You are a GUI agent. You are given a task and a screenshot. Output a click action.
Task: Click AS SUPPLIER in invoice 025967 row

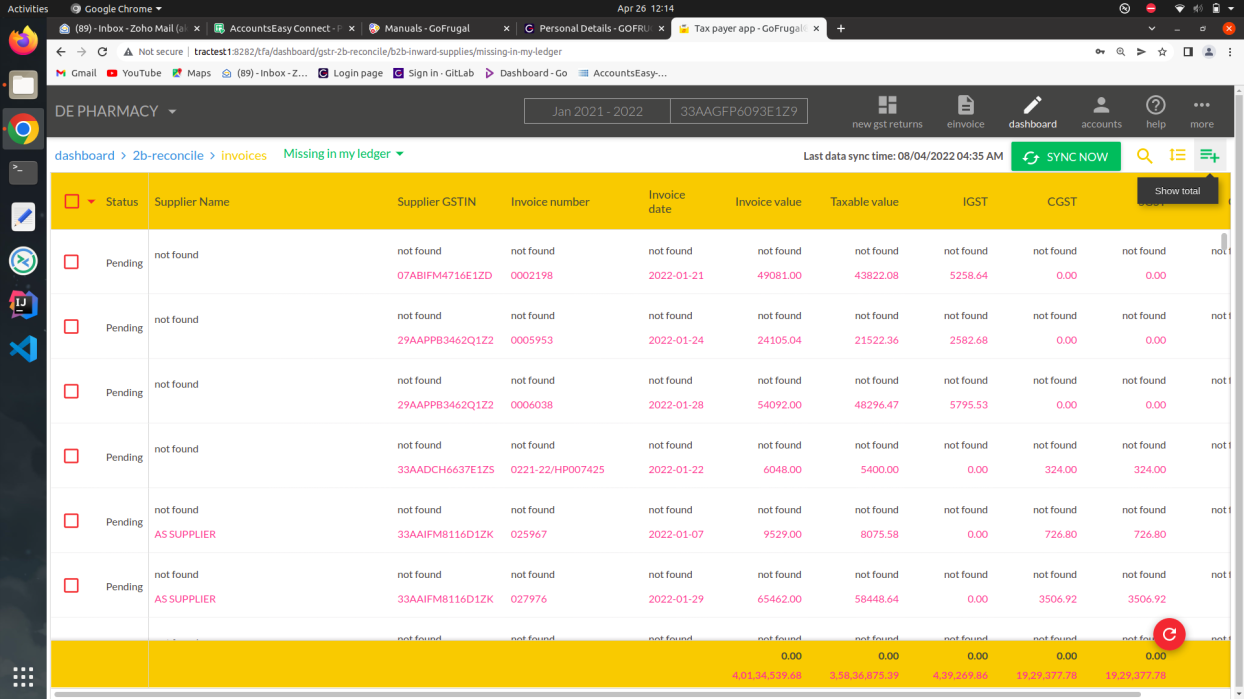click(185, 534)
